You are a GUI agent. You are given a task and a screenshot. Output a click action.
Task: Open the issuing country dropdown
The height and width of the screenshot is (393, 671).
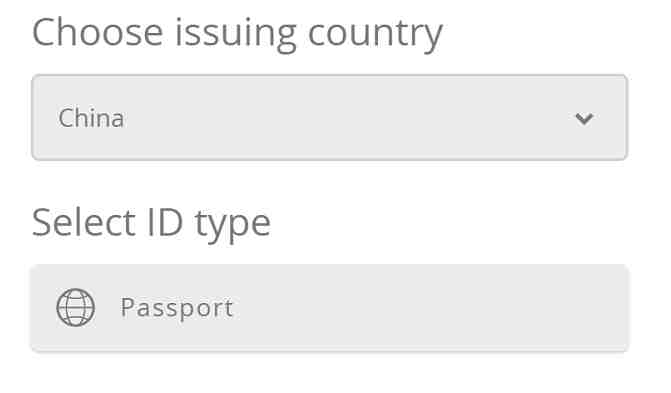[x=330, y=117]
